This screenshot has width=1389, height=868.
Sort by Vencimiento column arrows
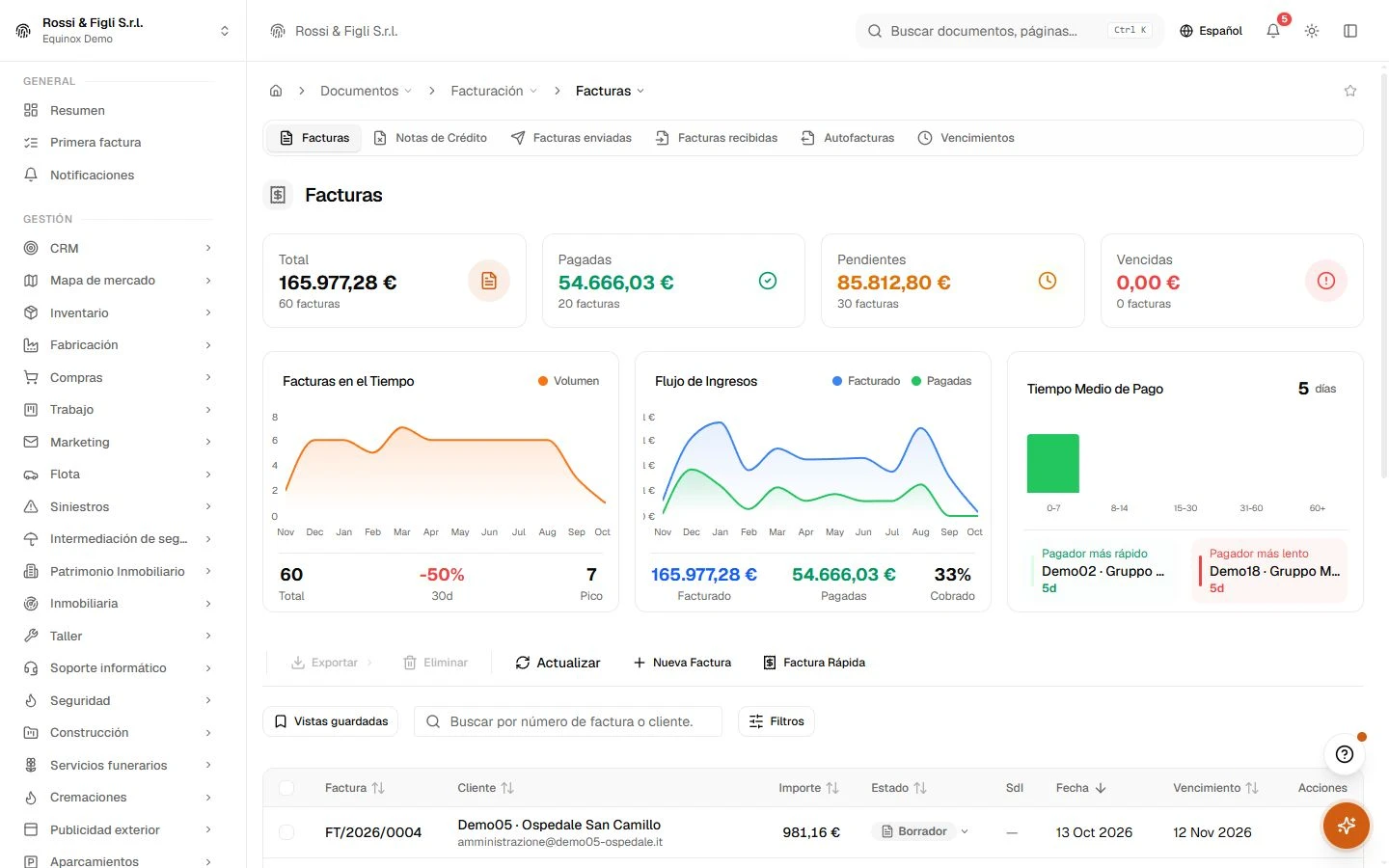click(x=1252, y=788)
